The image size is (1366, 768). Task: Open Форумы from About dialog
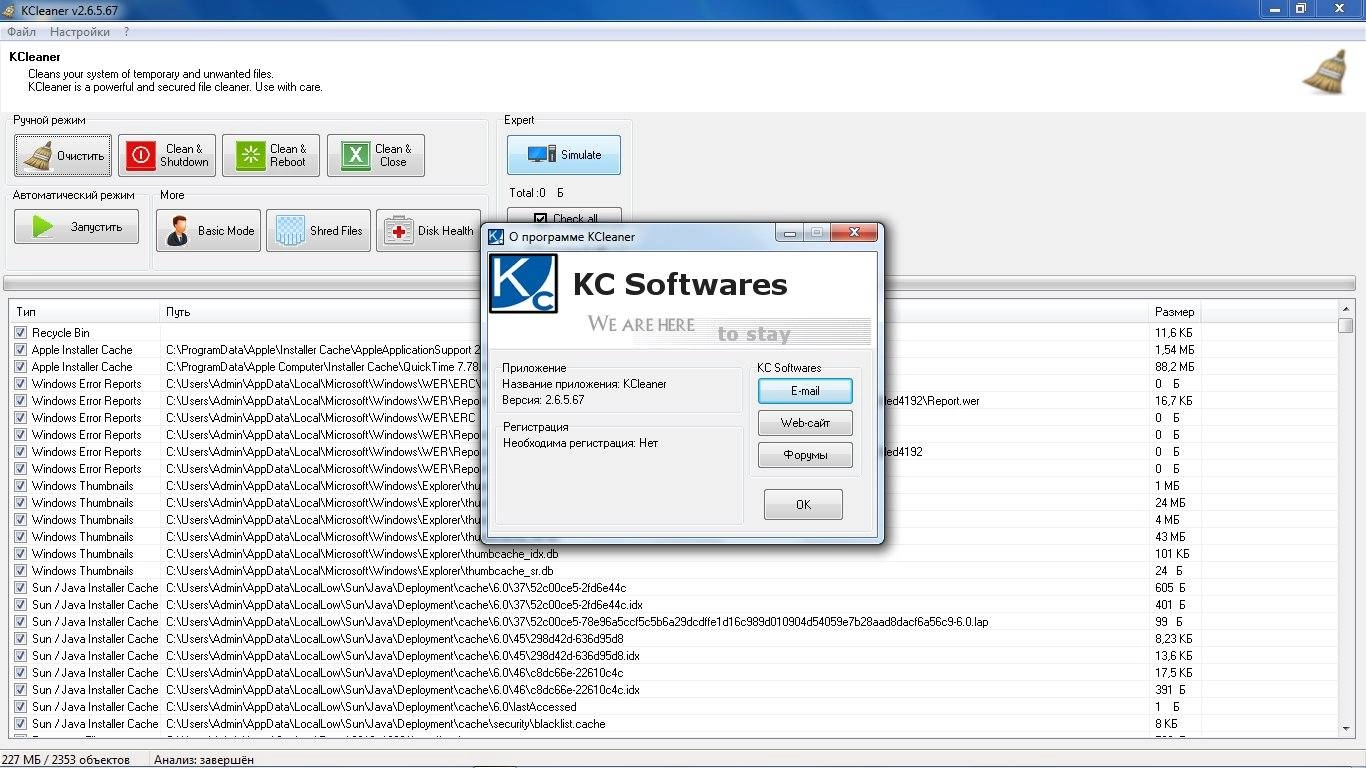805,455
